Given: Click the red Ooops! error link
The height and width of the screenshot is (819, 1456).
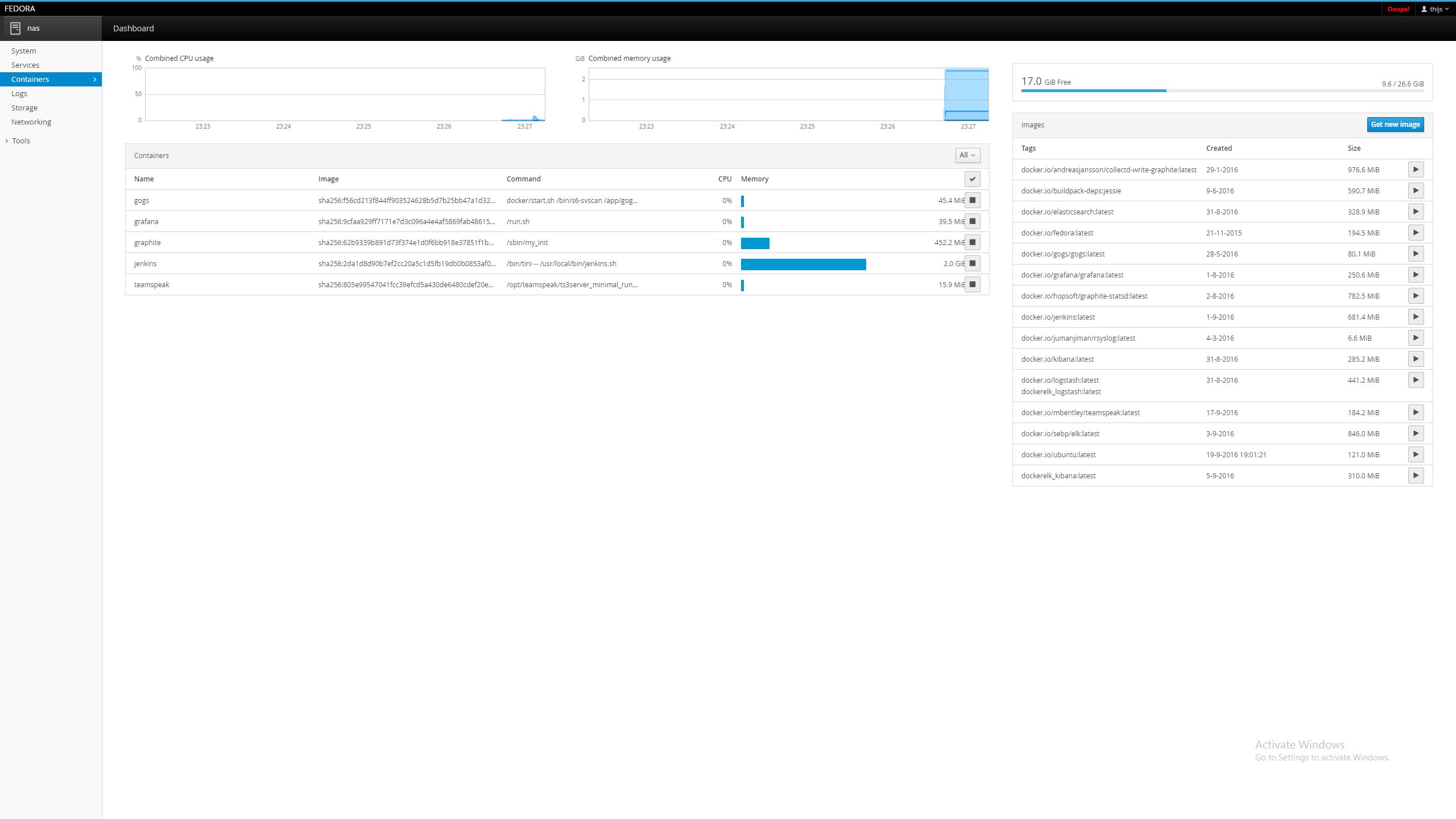Looking at the screenshot, I should point(1398,9).
